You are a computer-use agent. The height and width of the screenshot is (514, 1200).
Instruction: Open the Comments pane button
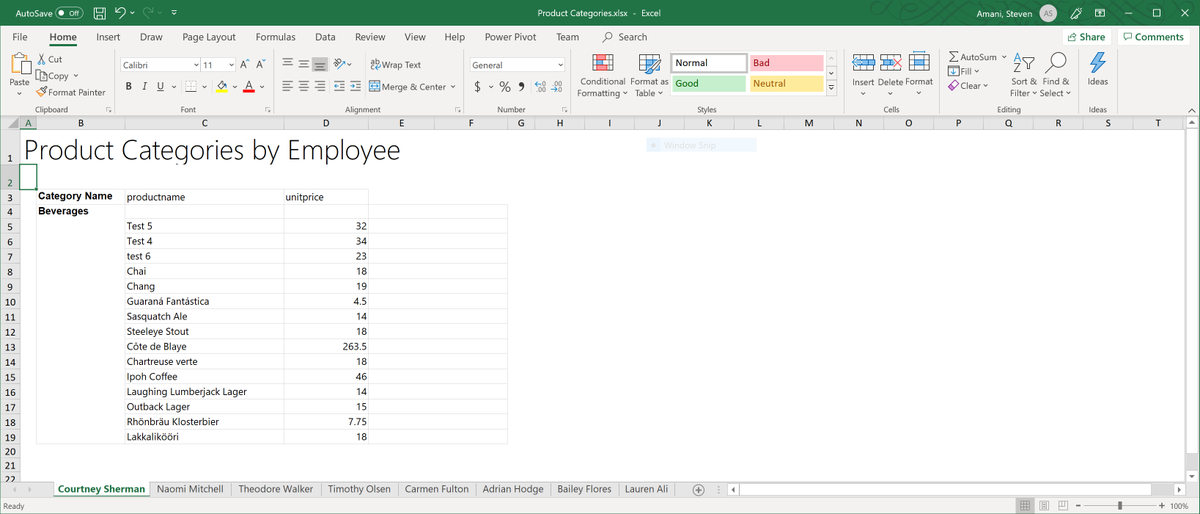tap(1153, 37)
